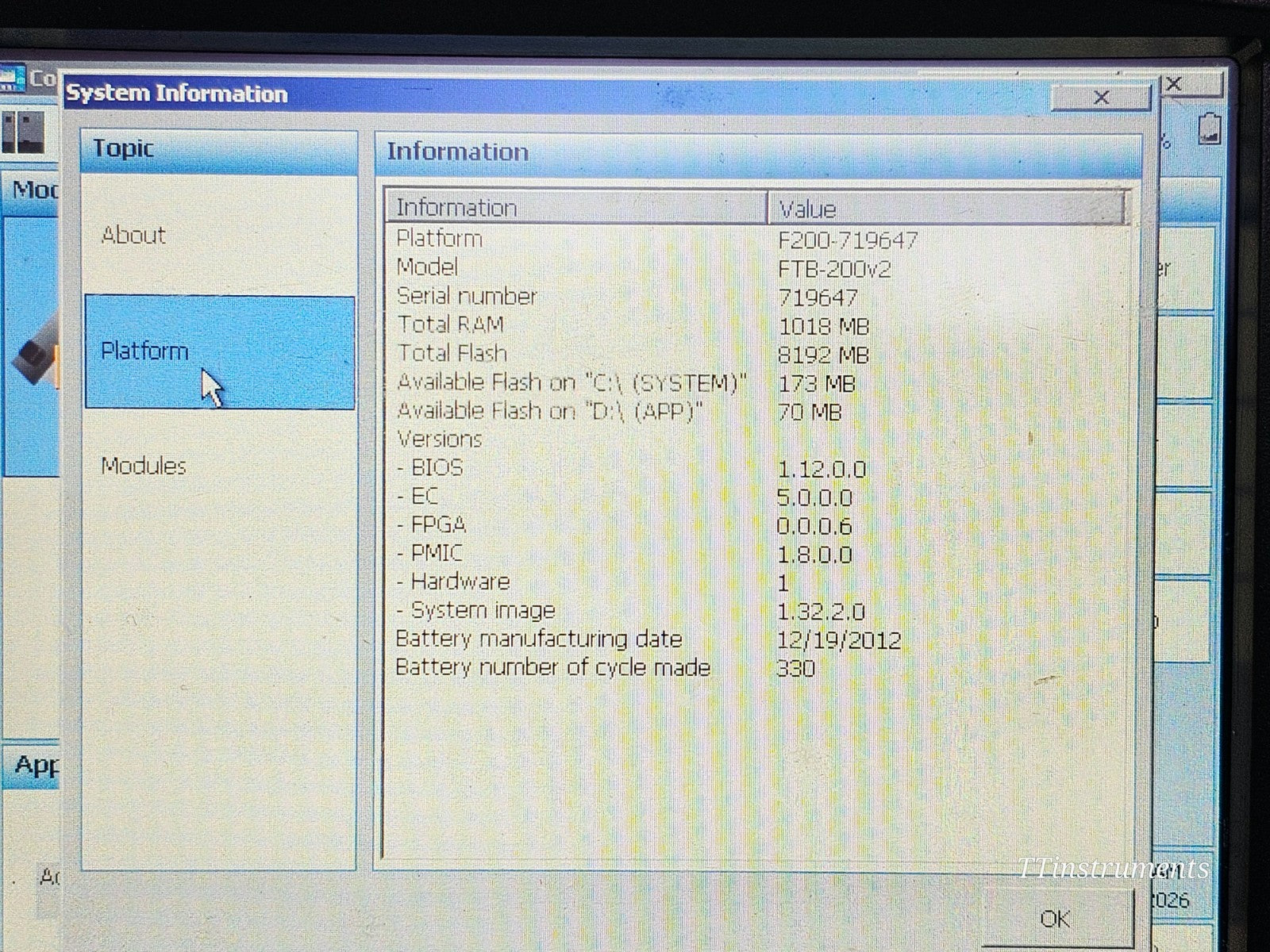This screenshot has height=952, width=1270.
Task: Confirm with the OK button
Action: coord(1056,918)
